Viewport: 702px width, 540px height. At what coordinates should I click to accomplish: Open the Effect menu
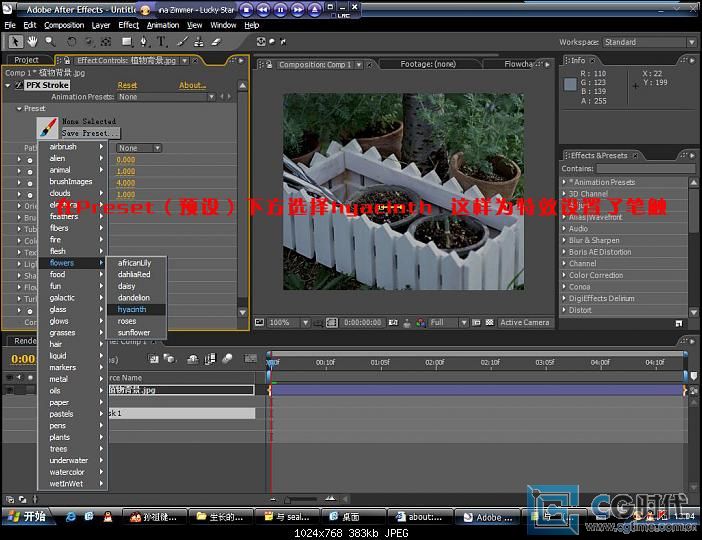click(128, 25)
